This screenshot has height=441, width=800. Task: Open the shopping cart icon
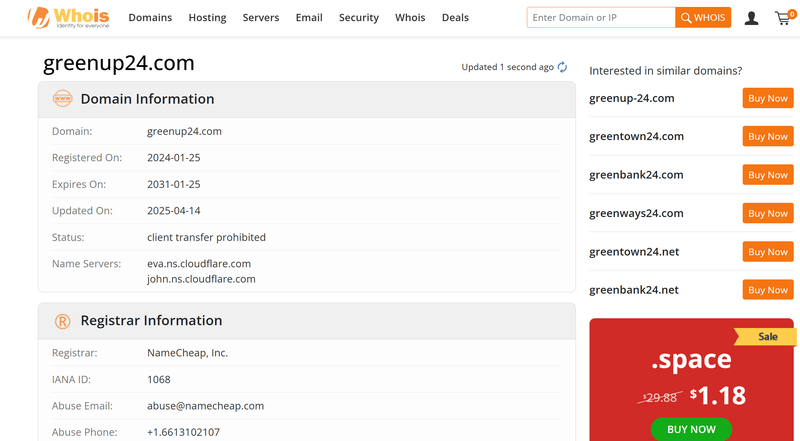[x=785, y=18]
